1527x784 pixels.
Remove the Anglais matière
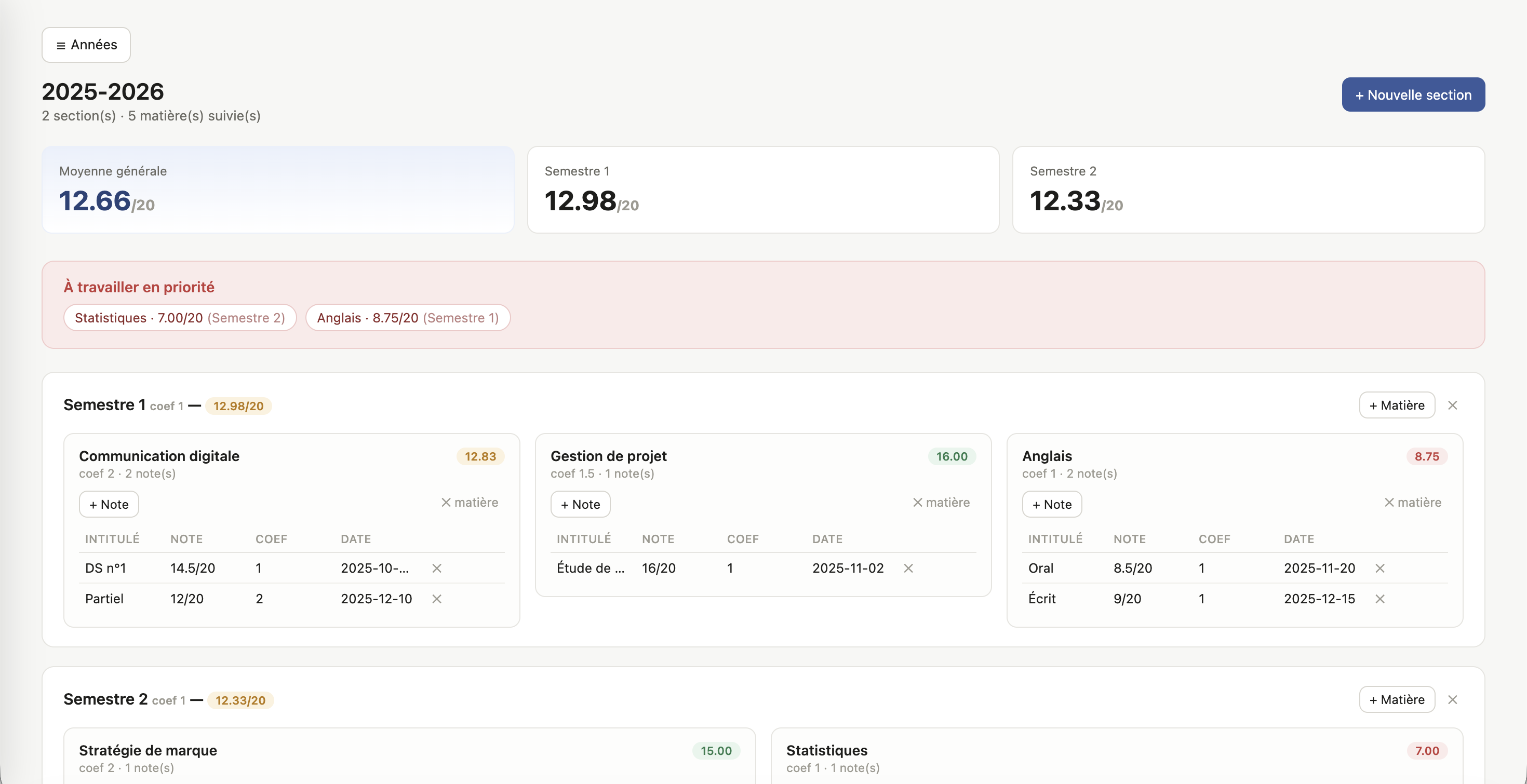tap(1413, 503)
